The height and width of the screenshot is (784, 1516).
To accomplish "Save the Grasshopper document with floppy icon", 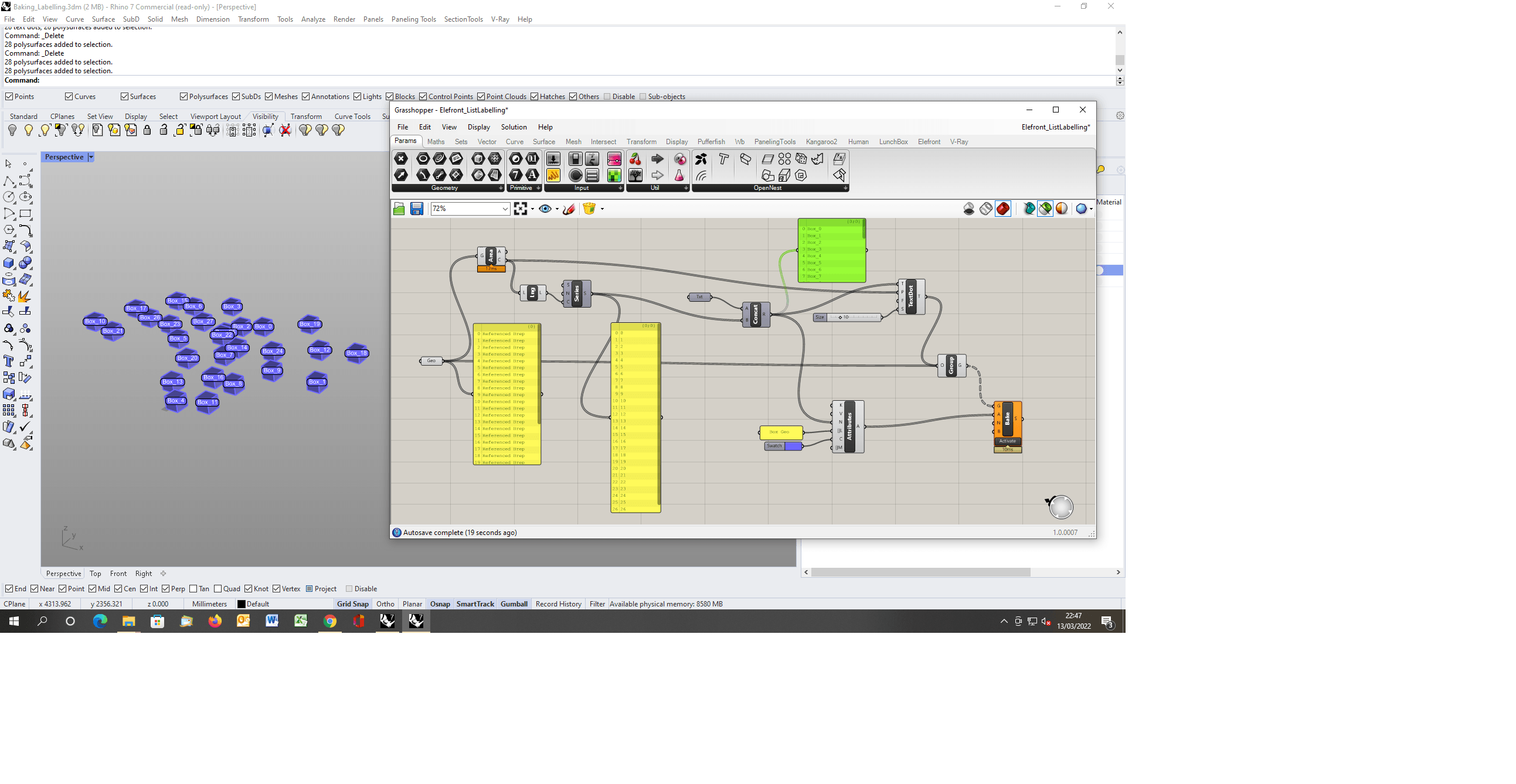I will (x=417, y=209).
